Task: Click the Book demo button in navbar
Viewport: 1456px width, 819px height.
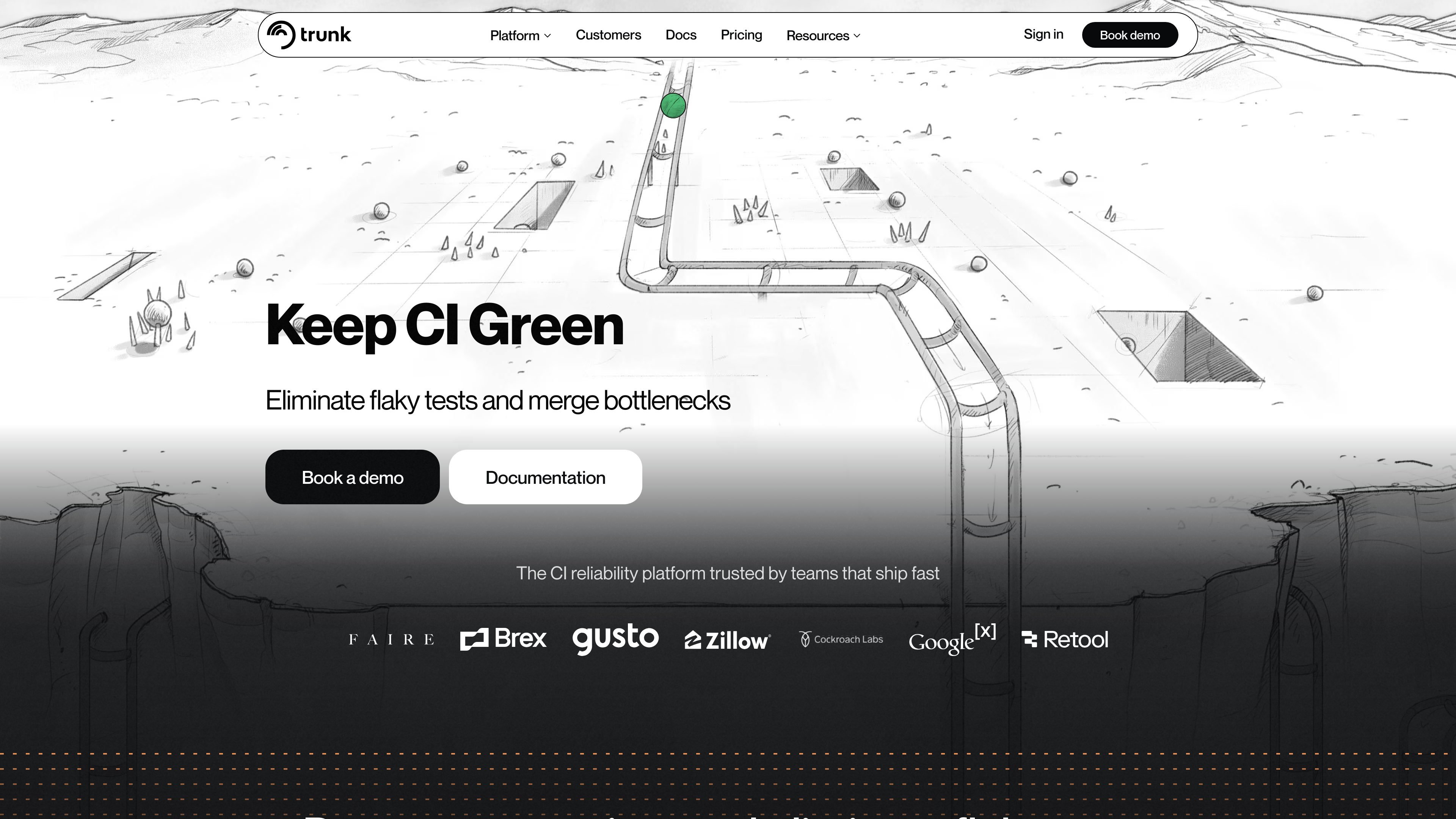Action: pos(1130,35)
